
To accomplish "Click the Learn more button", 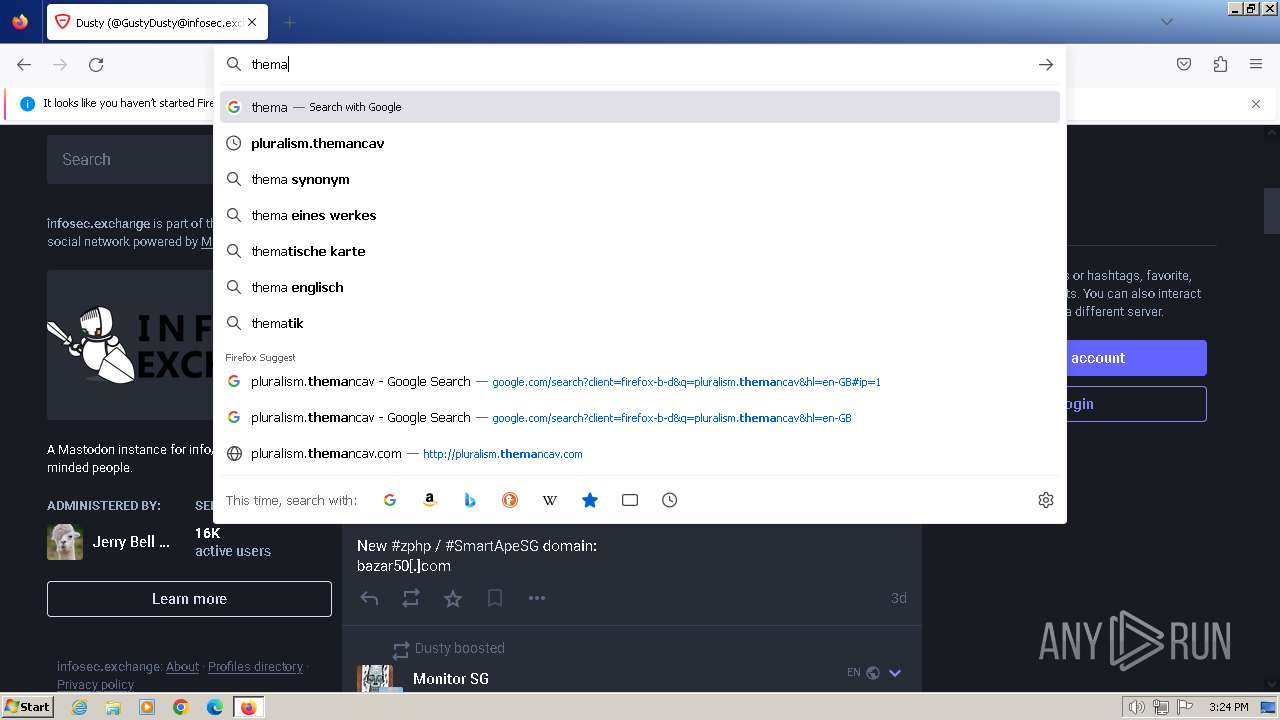I will (x=189, y=599).
